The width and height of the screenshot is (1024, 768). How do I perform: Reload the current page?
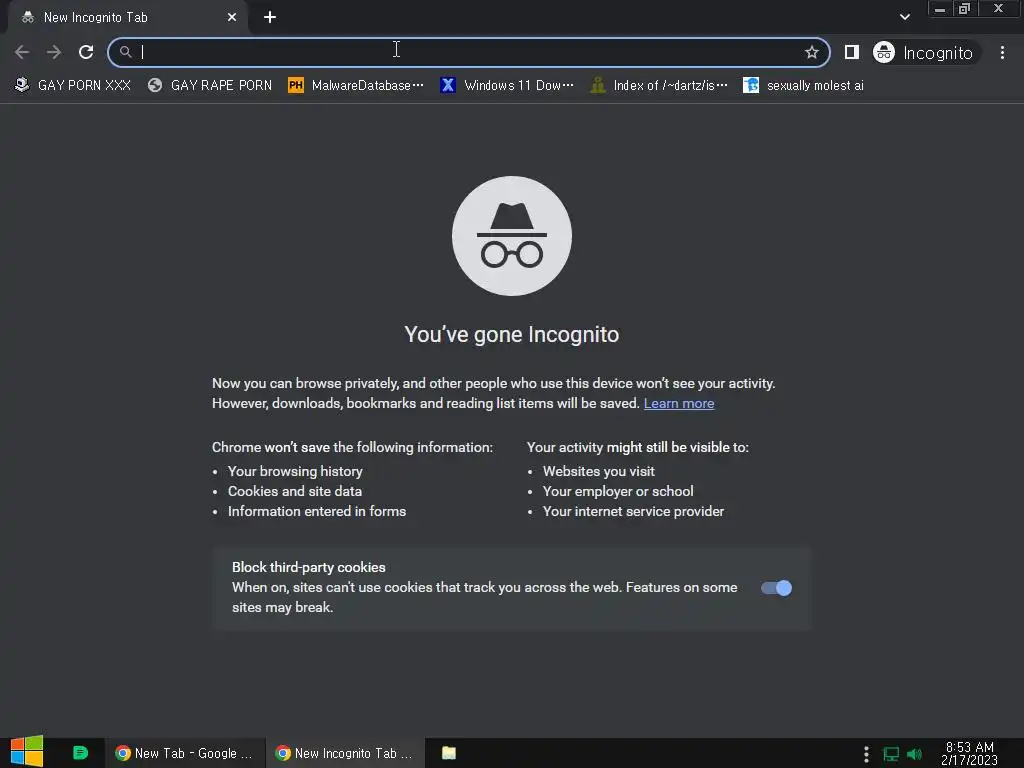[86, 52]
